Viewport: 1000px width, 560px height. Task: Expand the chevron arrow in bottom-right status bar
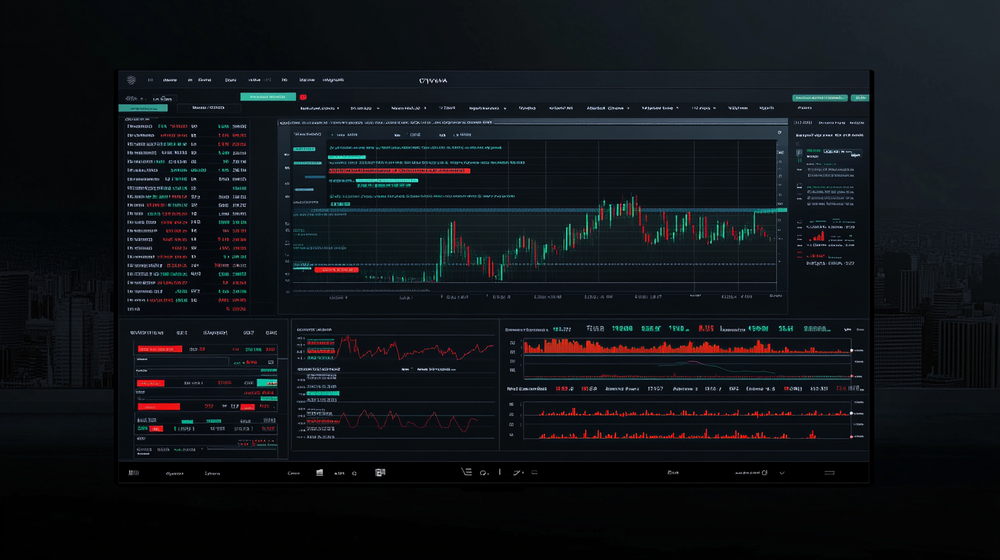(783, 472)
